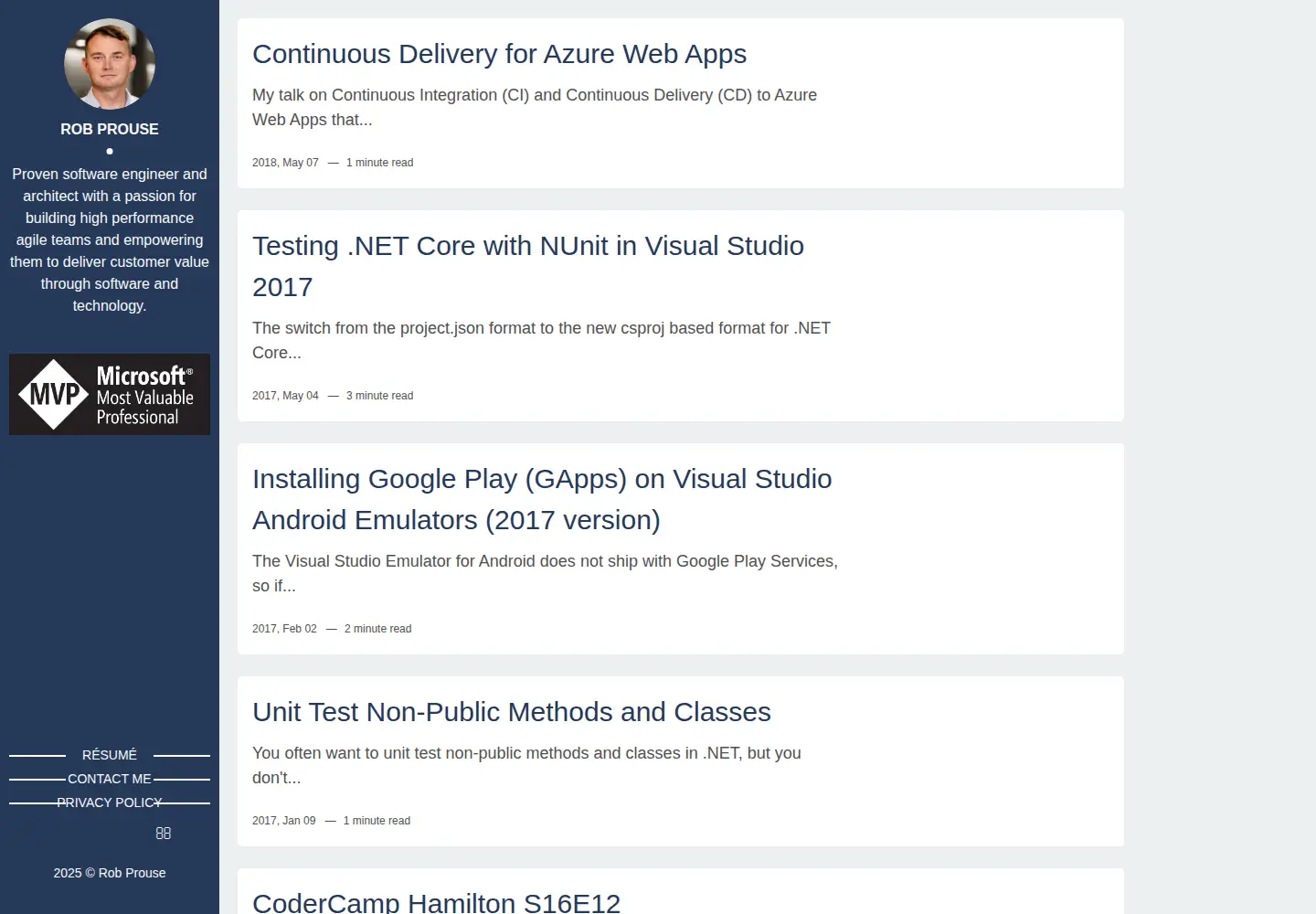Screen dimensions: 1316x914
Task: Click the "2018, May 07" post date
Action: point(285,163)
